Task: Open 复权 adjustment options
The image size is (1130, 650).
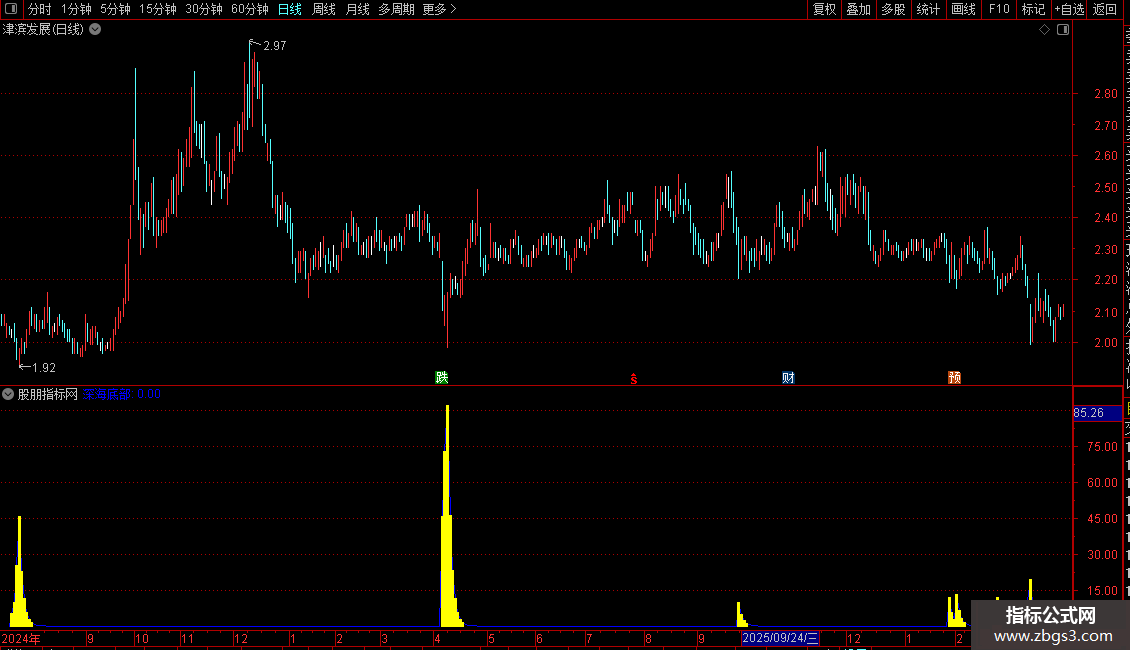Action: (x=824, y=9)
